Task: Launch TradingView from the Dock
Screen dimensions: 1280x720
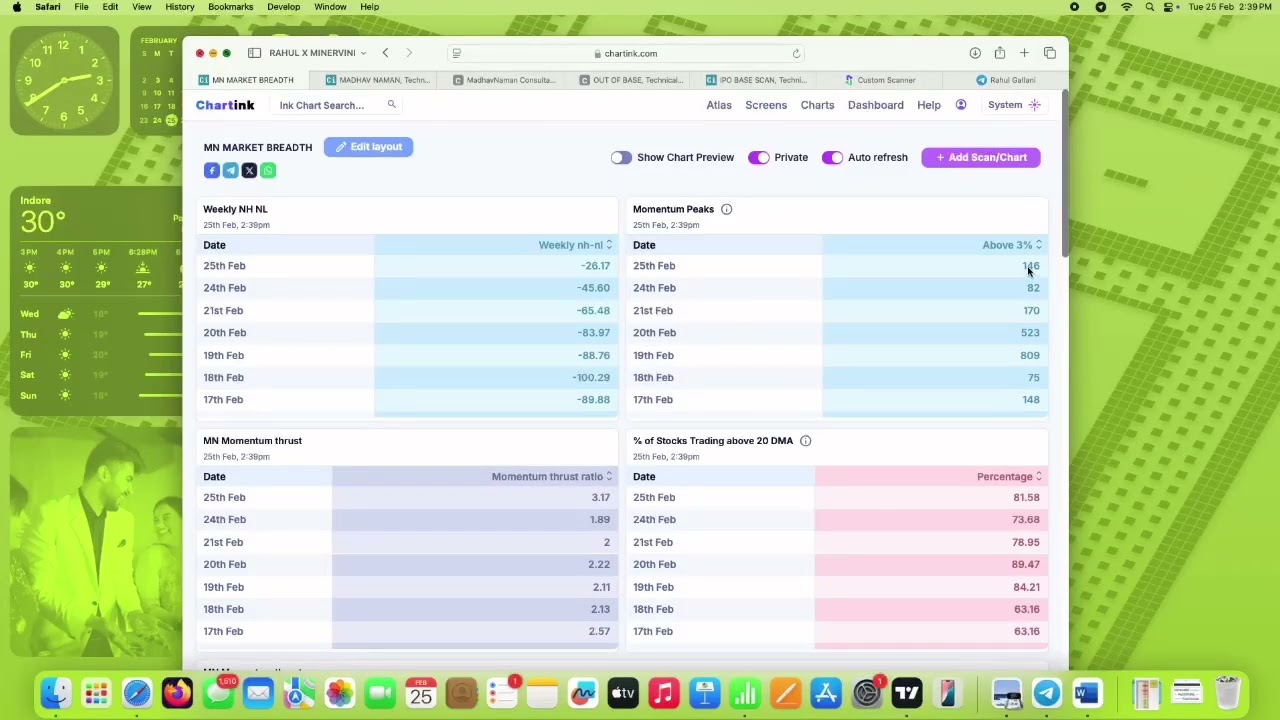Action: point(907,692)
